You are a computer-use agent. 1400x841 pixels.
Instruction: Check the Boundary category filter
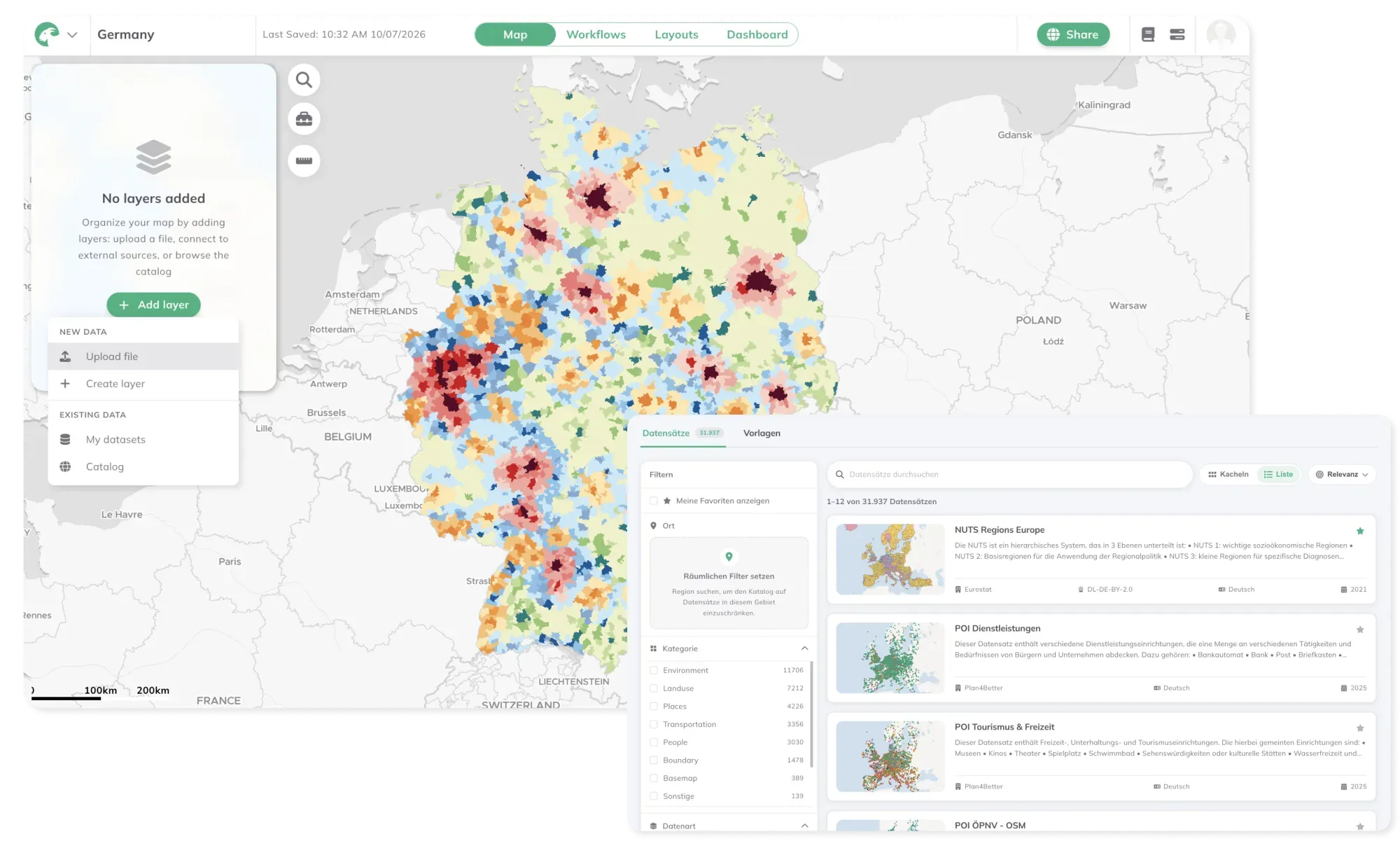click(654, 760)
